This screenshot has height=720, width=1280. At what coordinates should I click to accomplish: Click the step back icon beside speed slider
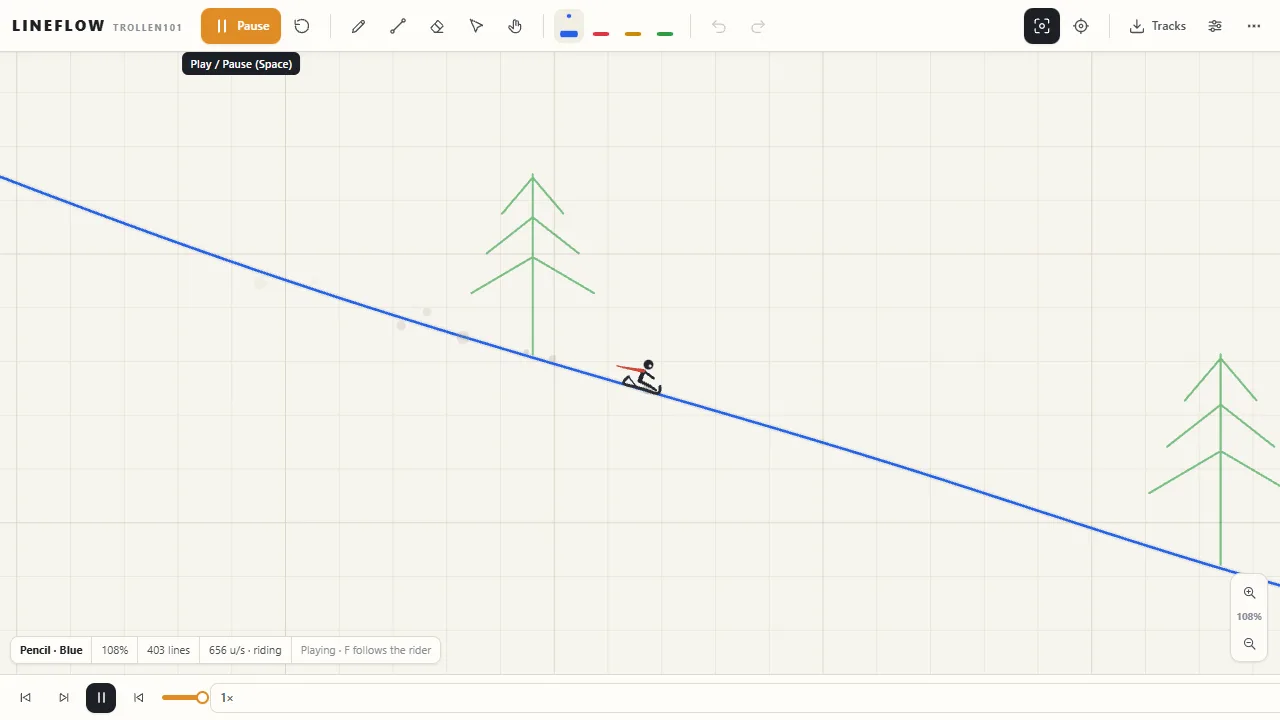[x=139, y=698]
